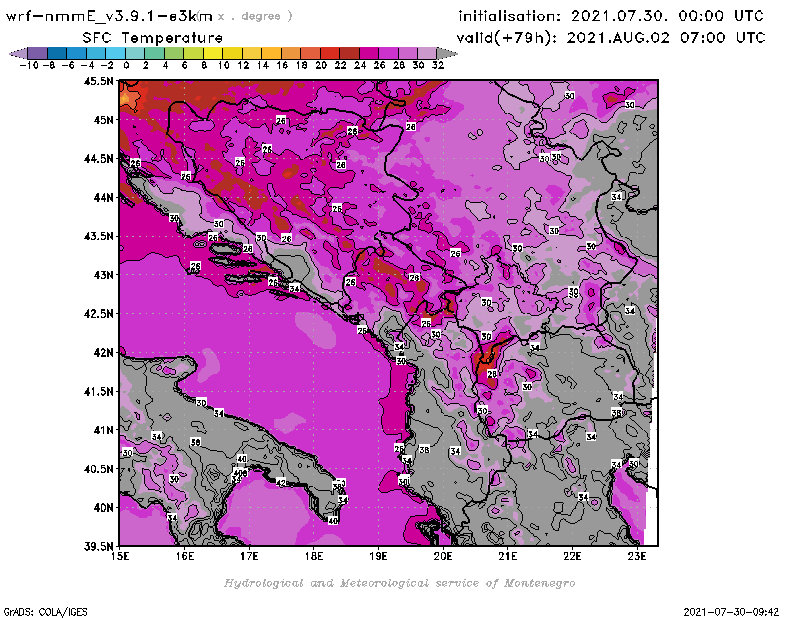Click the '18E' longitude label
The image size is (800, 618).
click(x=314, y=556)
